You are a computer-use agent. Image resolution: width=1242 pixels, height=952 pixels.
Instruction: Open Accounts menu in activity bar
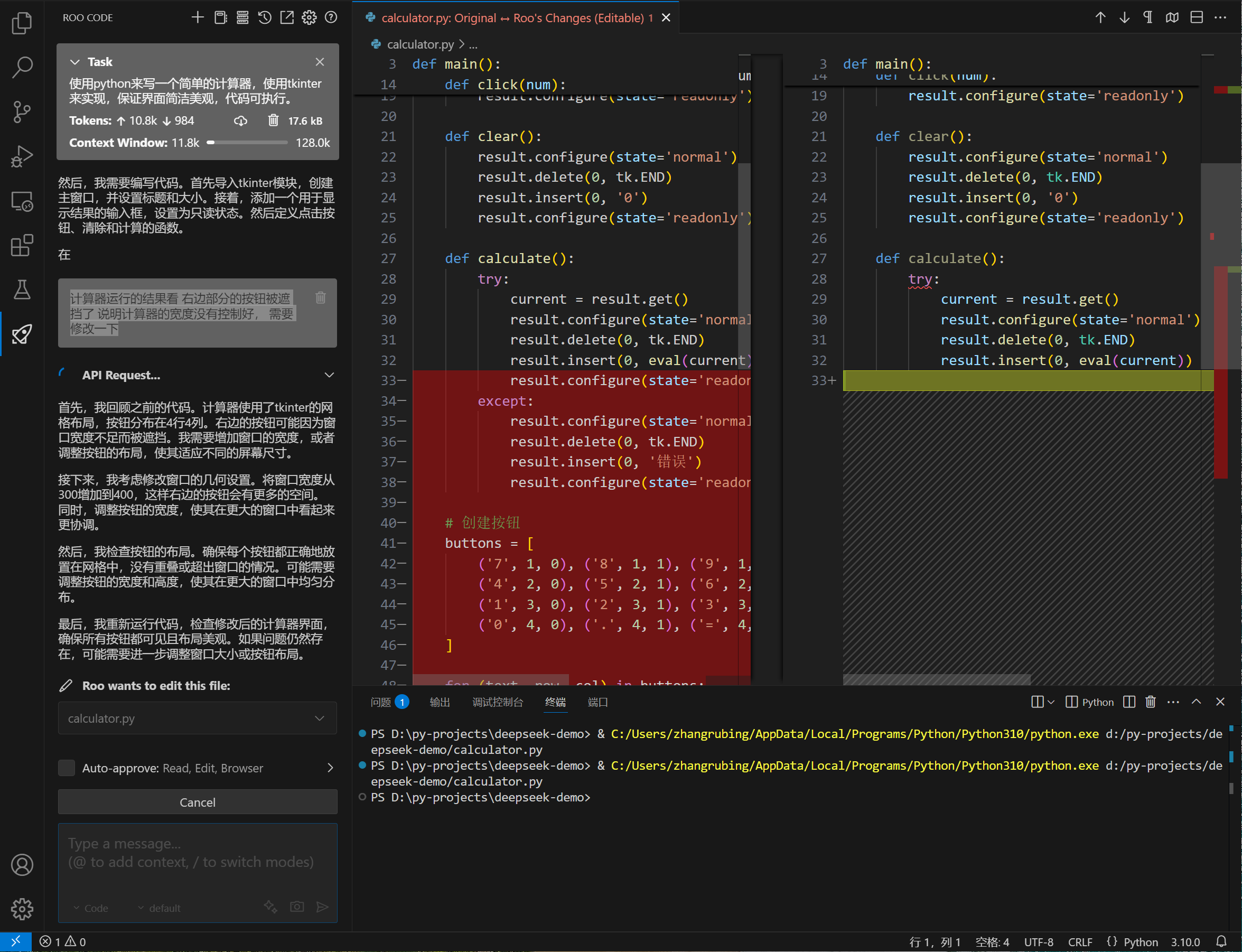22,865
